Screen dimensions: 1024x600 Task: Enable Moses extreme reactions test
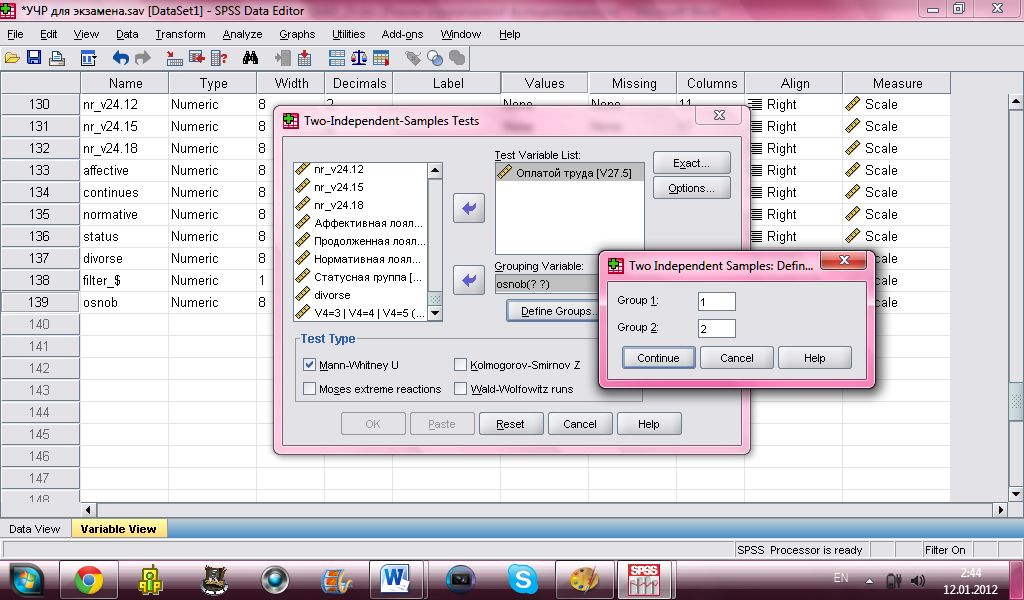(310, 389)
